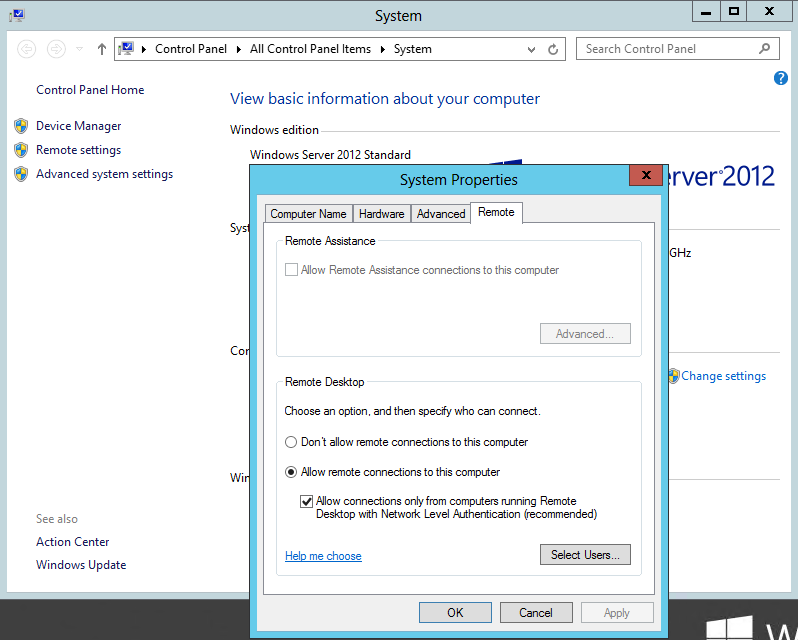Open Action Center link

(72, 542)
